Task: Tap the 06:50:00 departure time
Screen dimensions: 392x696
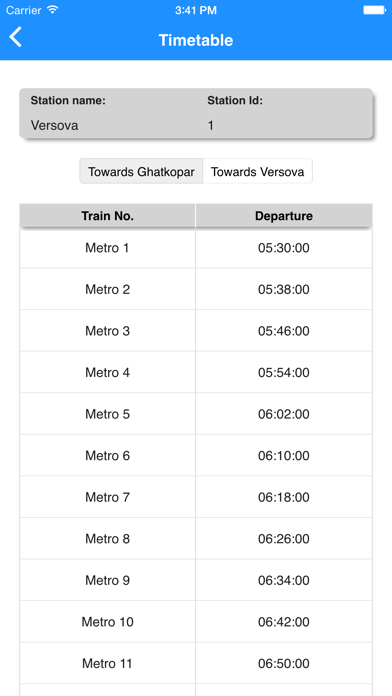Action: pyautogui.click(x=284, y=664)
